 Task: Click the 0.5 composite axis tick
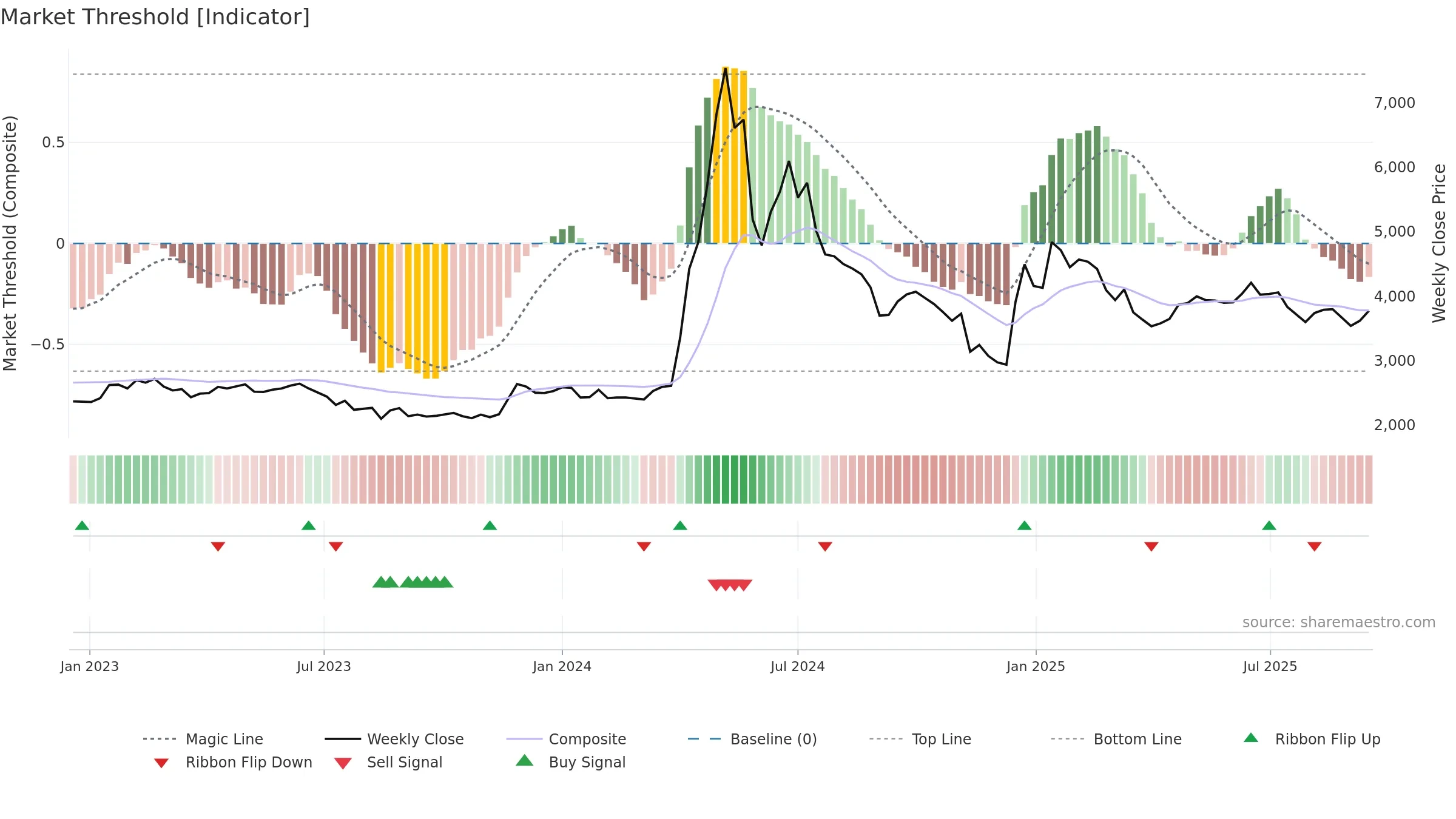pos(53,142)
